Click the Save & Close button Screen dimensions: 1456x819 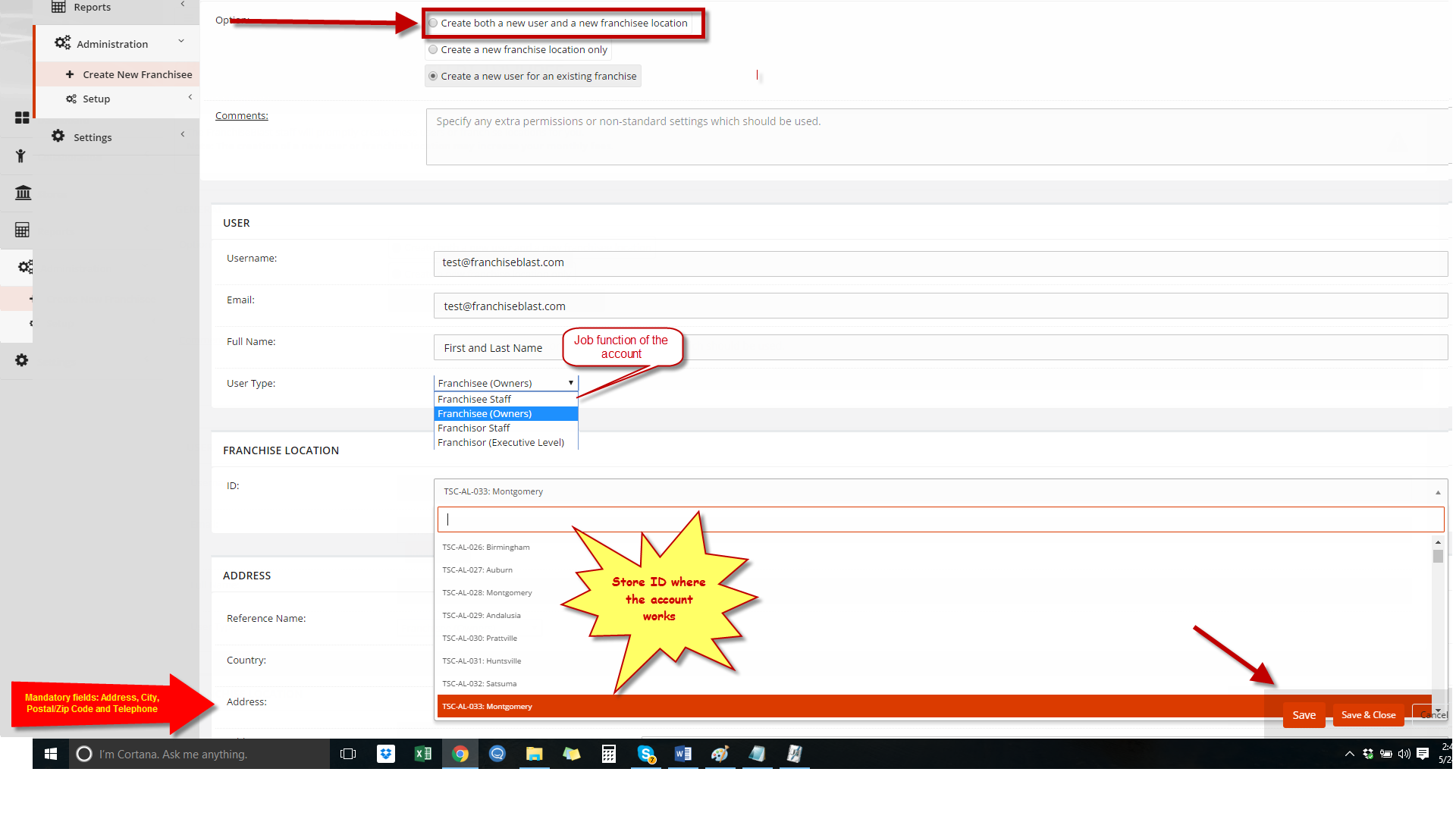(x=1368, y=715)
